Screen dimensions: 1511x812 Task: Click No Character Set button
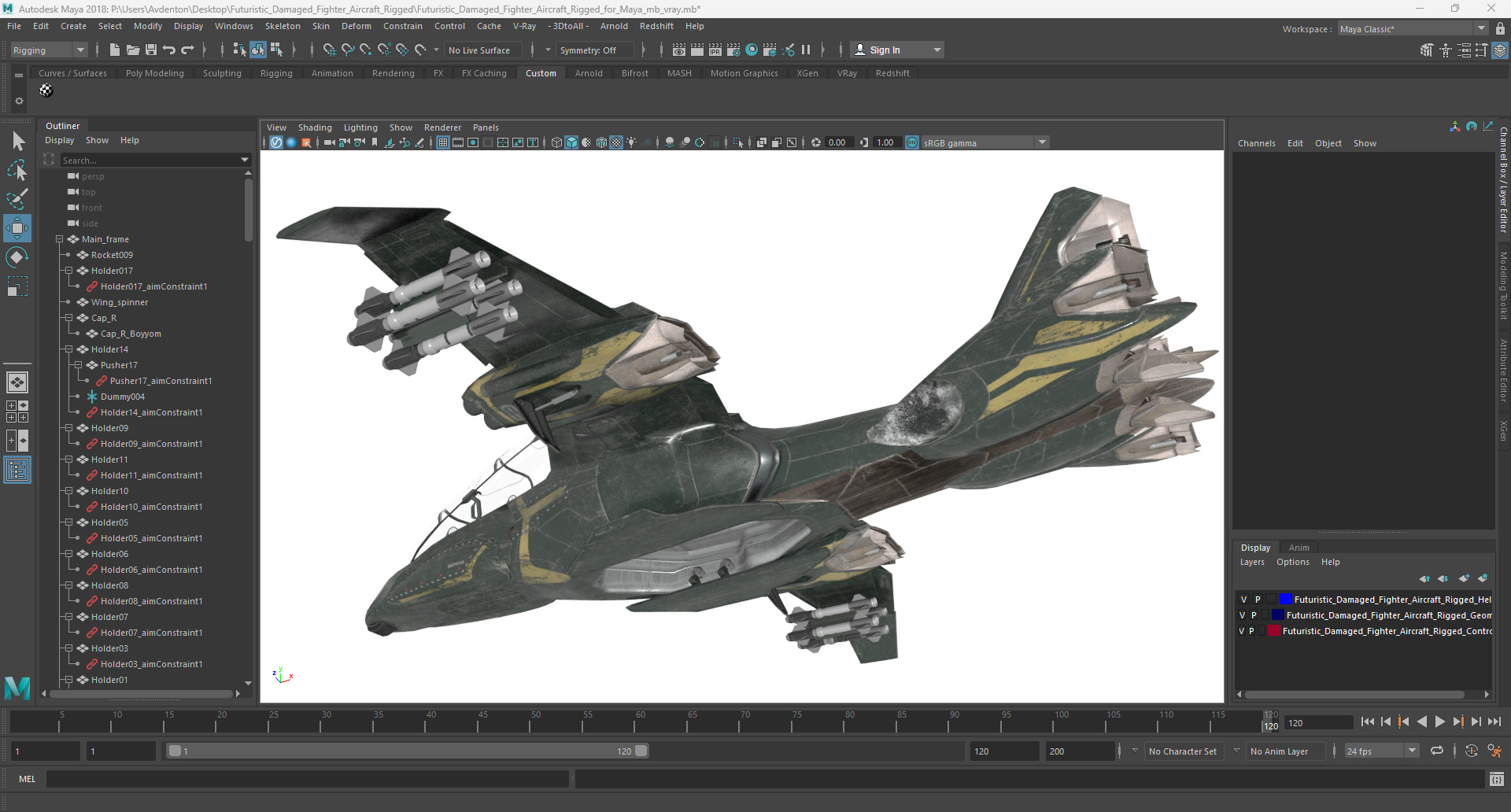pos(1182,751)
